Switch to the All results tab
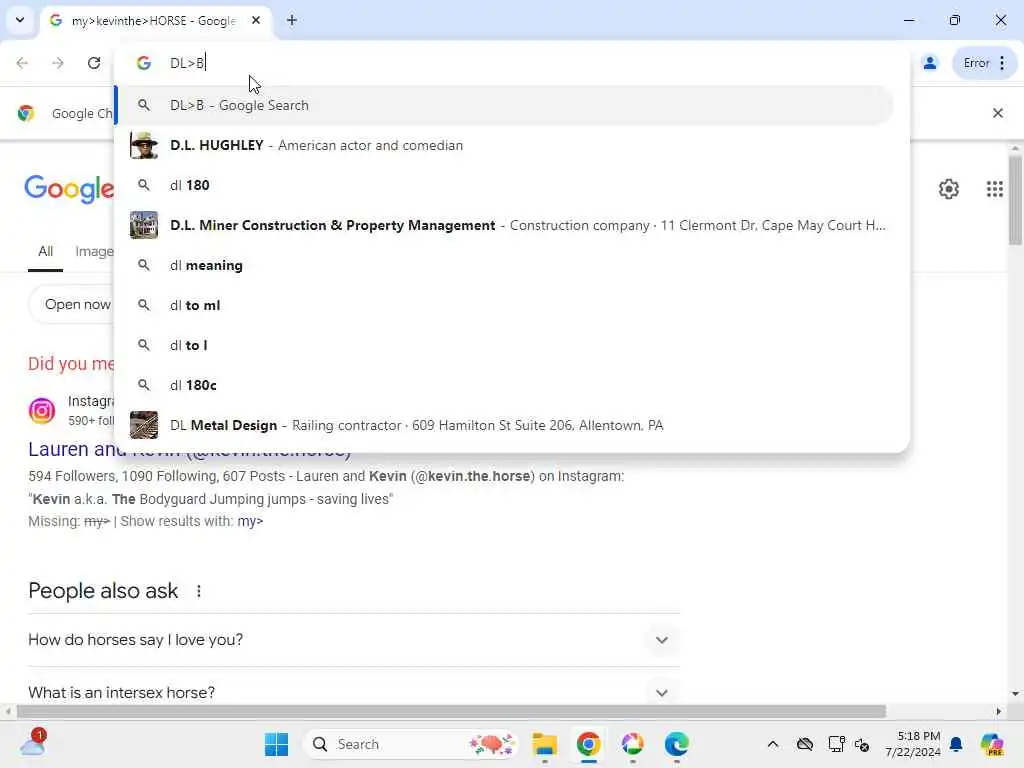This screenshot has width=1024, height=768. point(45,251)
